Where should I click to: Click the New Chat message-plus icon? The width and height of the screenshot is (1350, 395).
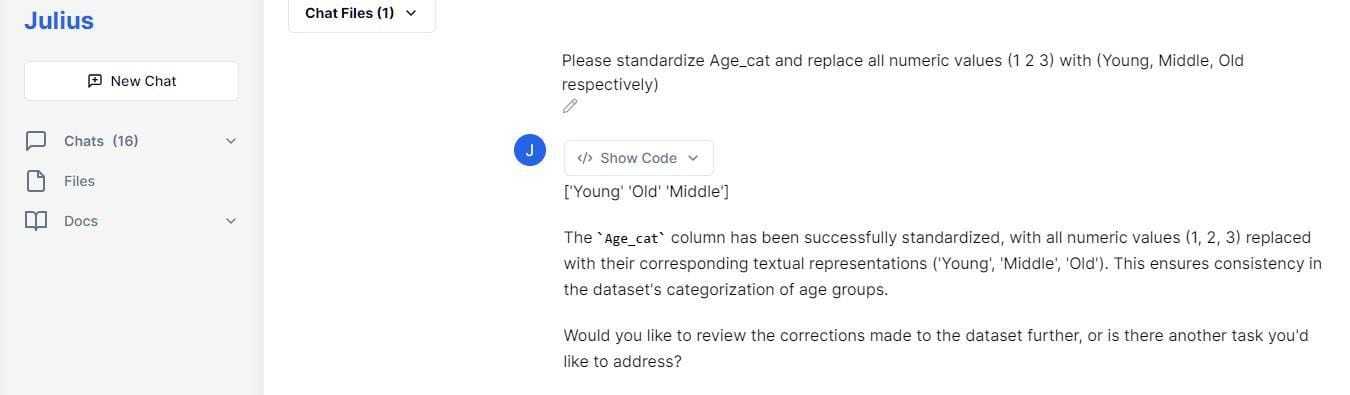[95, 81]
